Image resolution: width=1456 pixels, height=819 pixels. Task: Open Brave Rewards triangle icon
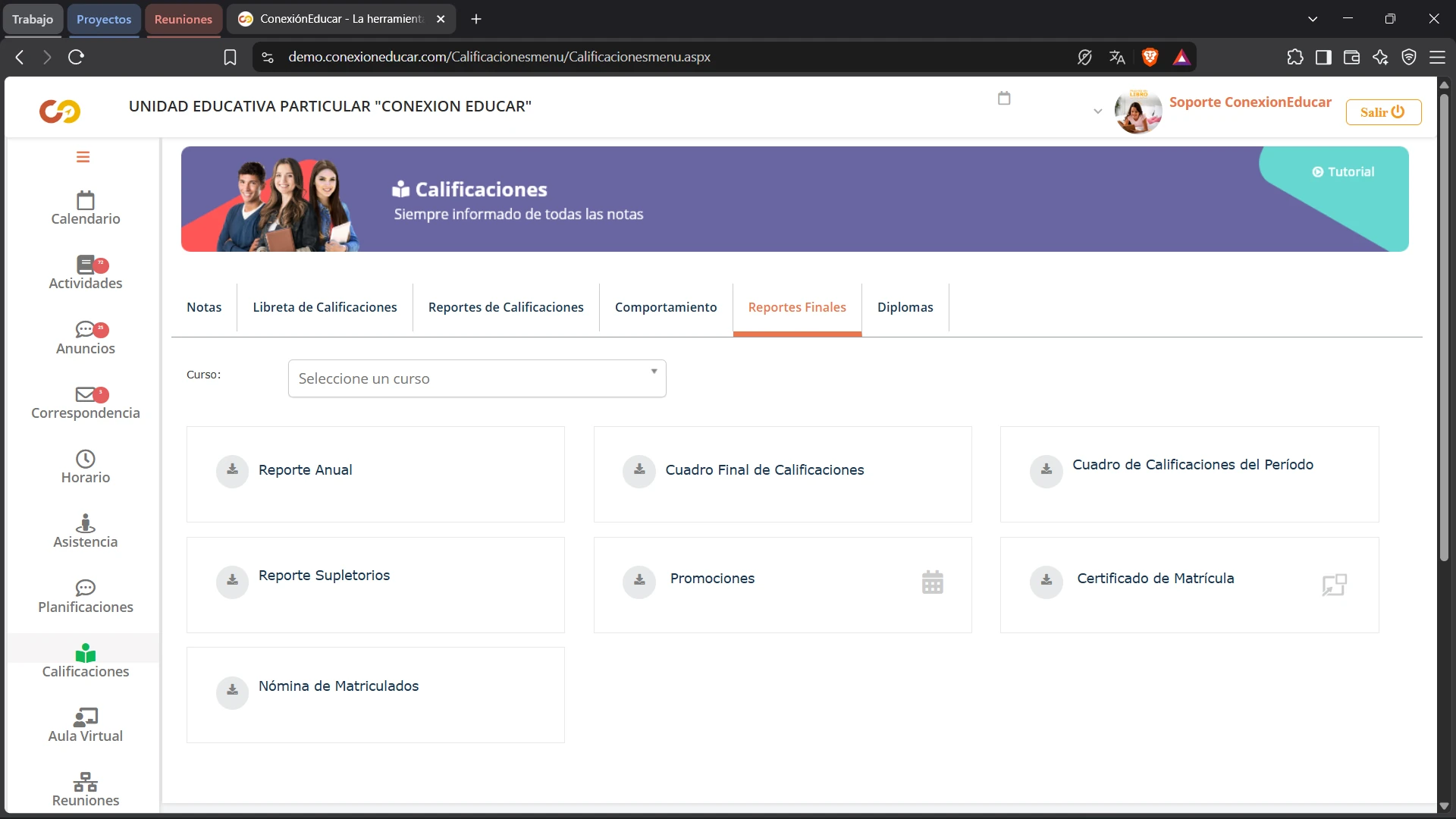click(x=1181, y=57)
